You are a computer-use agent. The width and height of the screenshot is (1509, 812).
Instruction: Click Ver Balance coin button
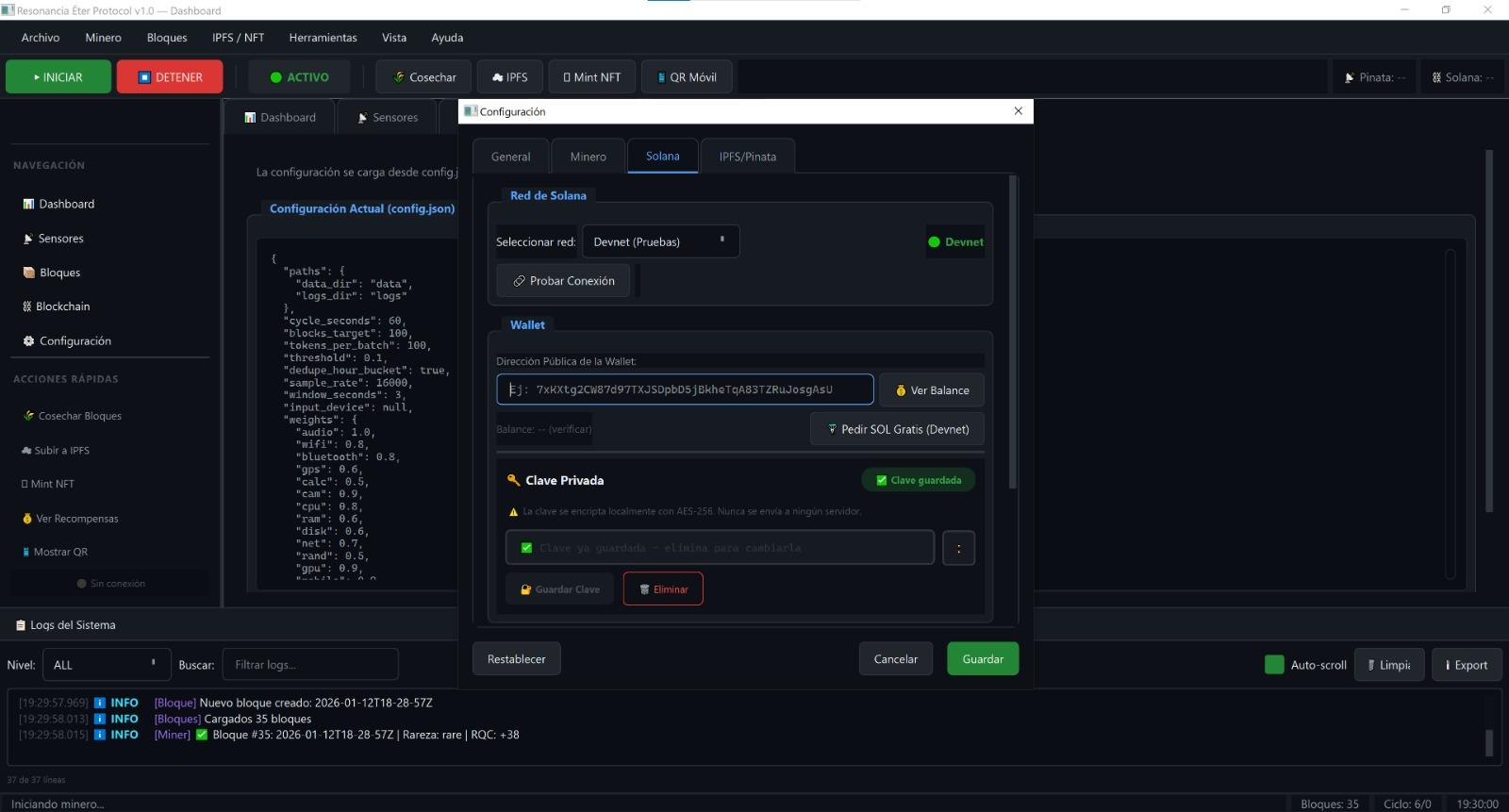(932, 390)
